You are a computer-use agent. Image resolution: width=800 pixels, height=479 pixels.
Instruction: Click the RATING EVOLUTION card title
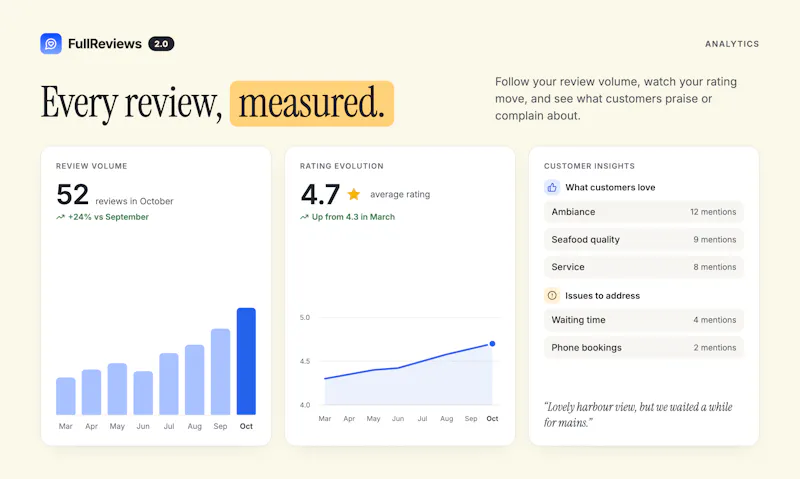tap(342, 166)
